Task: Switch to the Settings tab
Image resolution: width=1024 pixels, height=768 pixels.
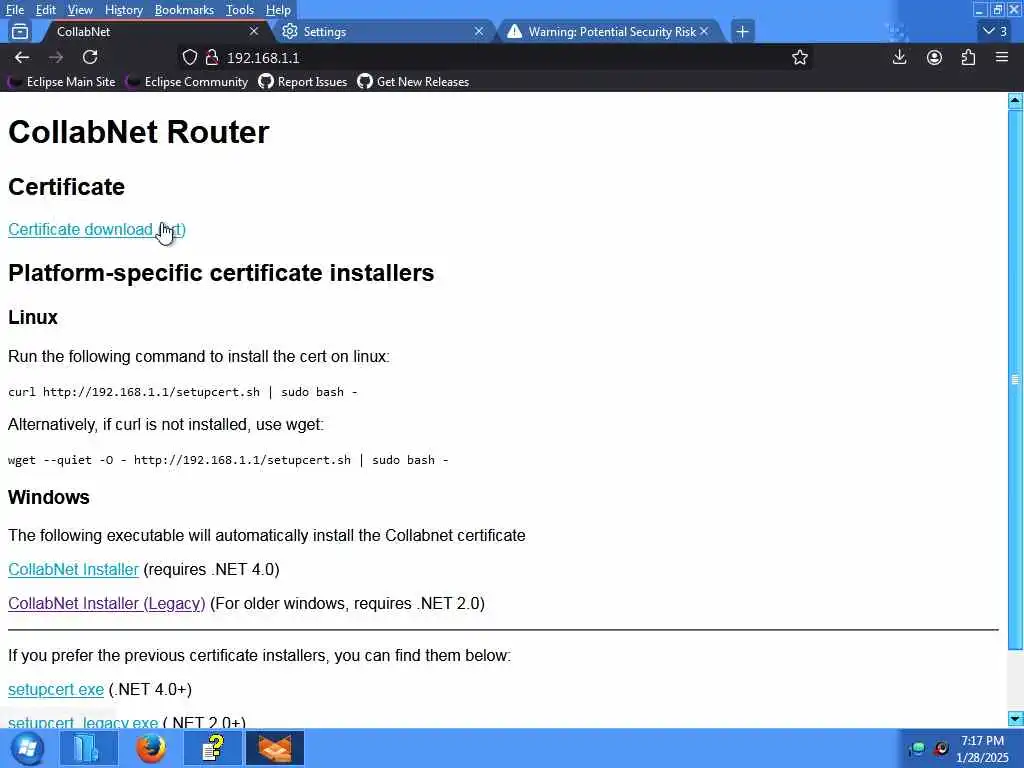Action: pos(384,31)
